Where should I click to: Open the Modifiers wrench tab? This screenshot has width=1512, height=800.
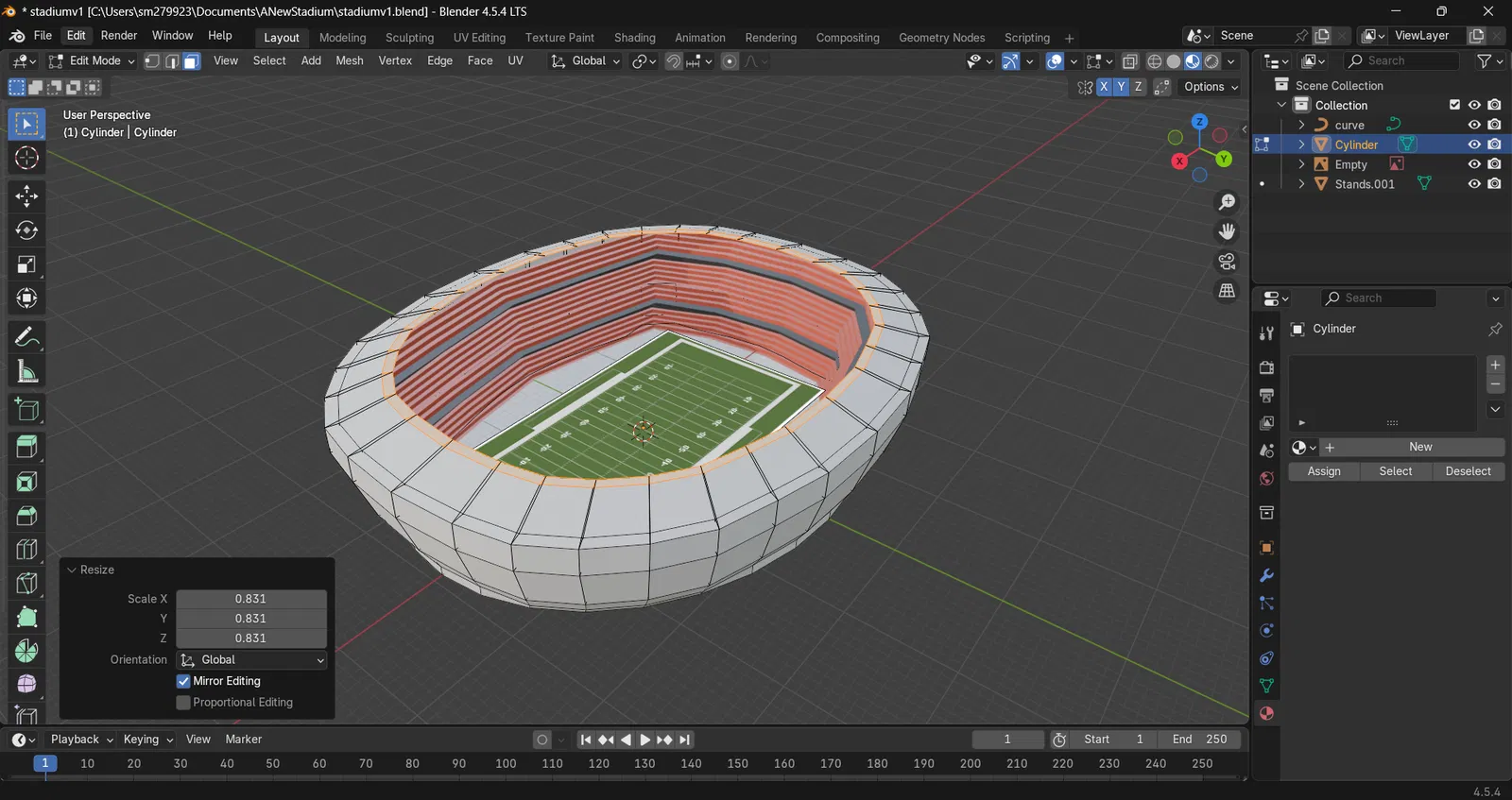(1266, 576)
